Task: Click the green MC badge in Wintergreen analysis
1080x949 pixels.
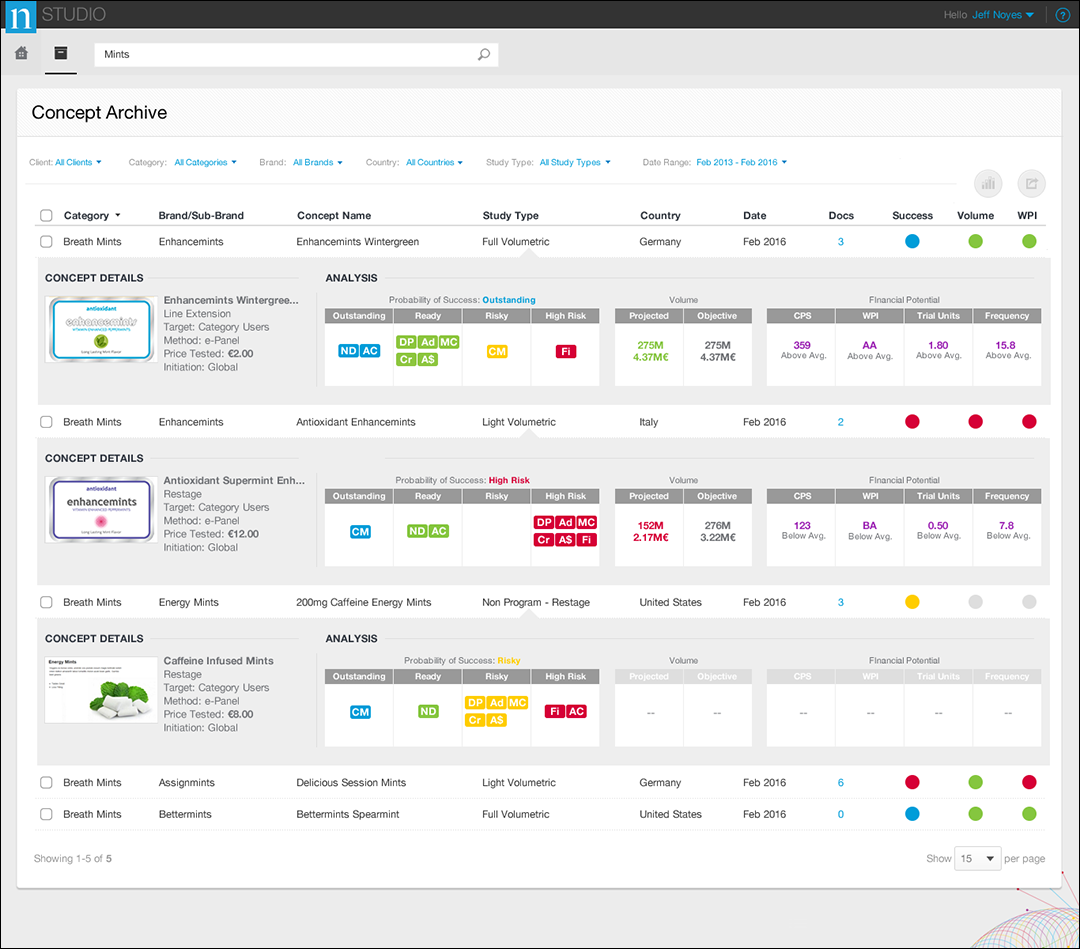Action: (449, 342)
